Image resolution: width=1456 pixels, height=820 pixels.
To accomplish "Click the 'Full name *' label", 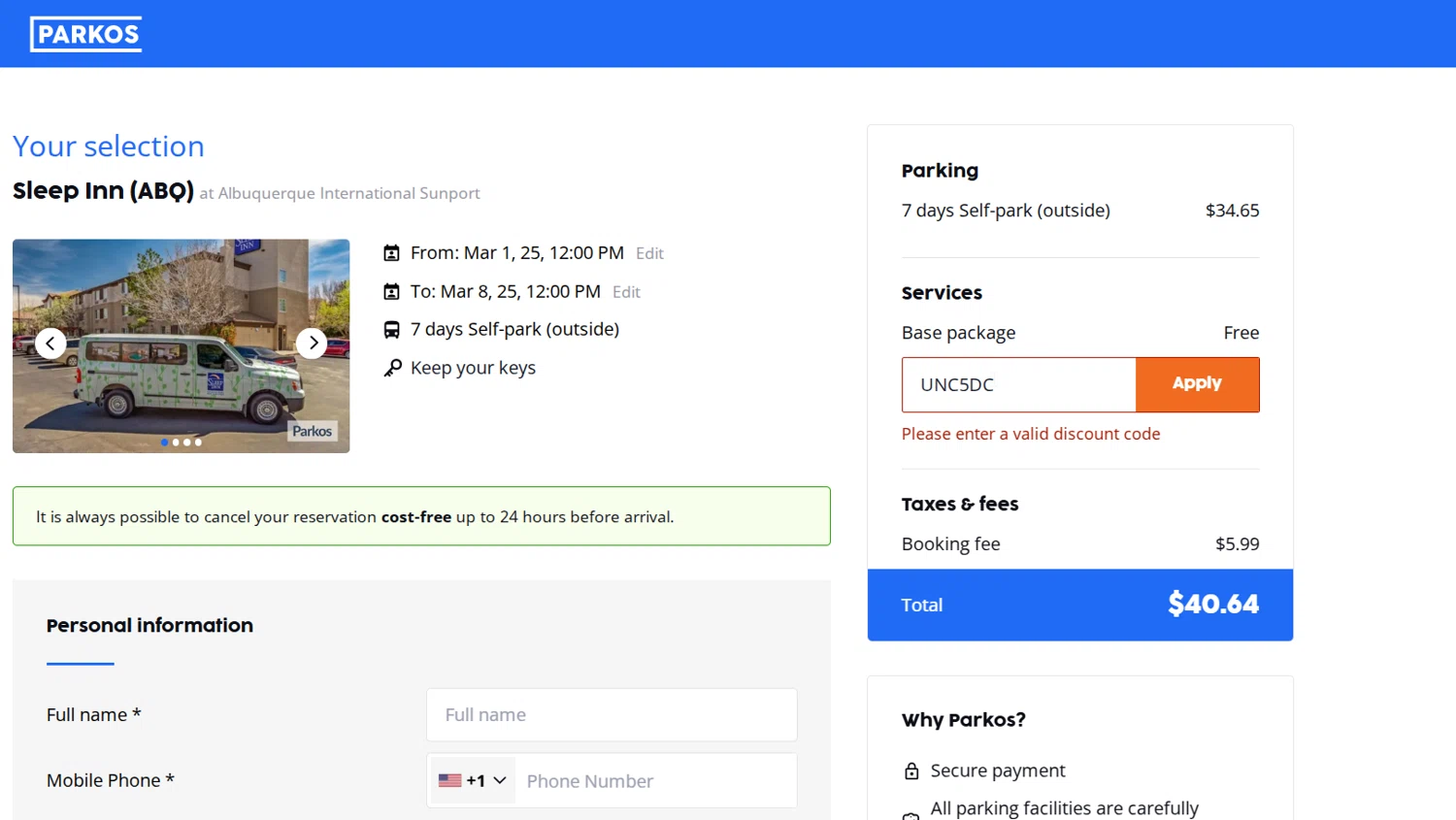I will [94, 715].
